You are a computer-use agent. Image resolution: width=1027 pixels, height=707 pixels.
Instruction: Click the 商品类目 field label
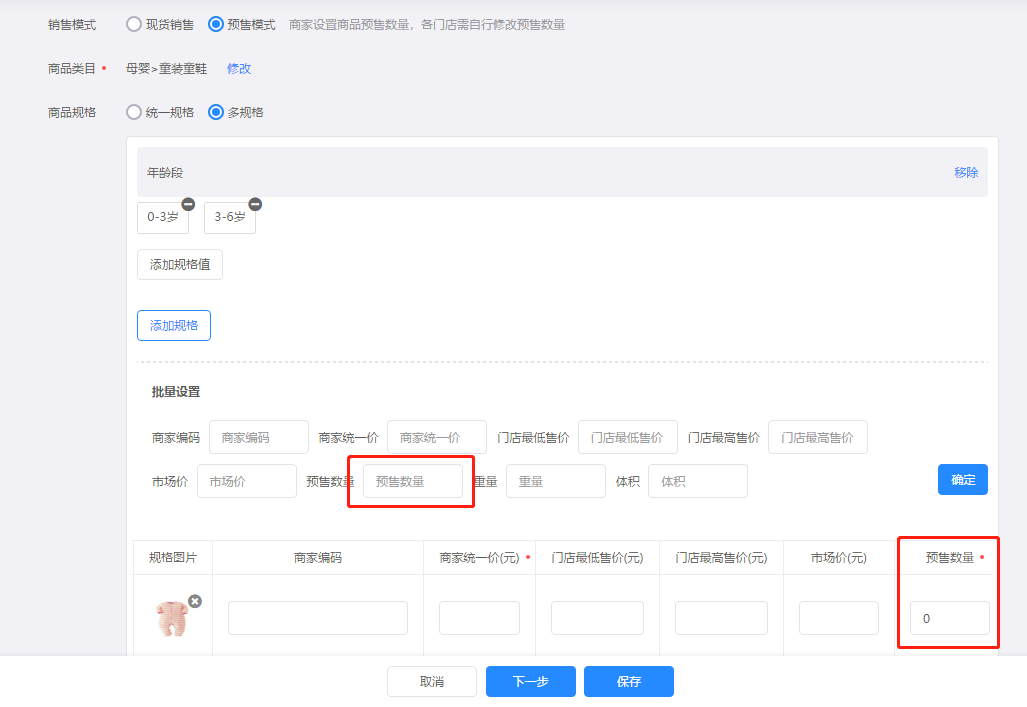(x=72, y=68)
